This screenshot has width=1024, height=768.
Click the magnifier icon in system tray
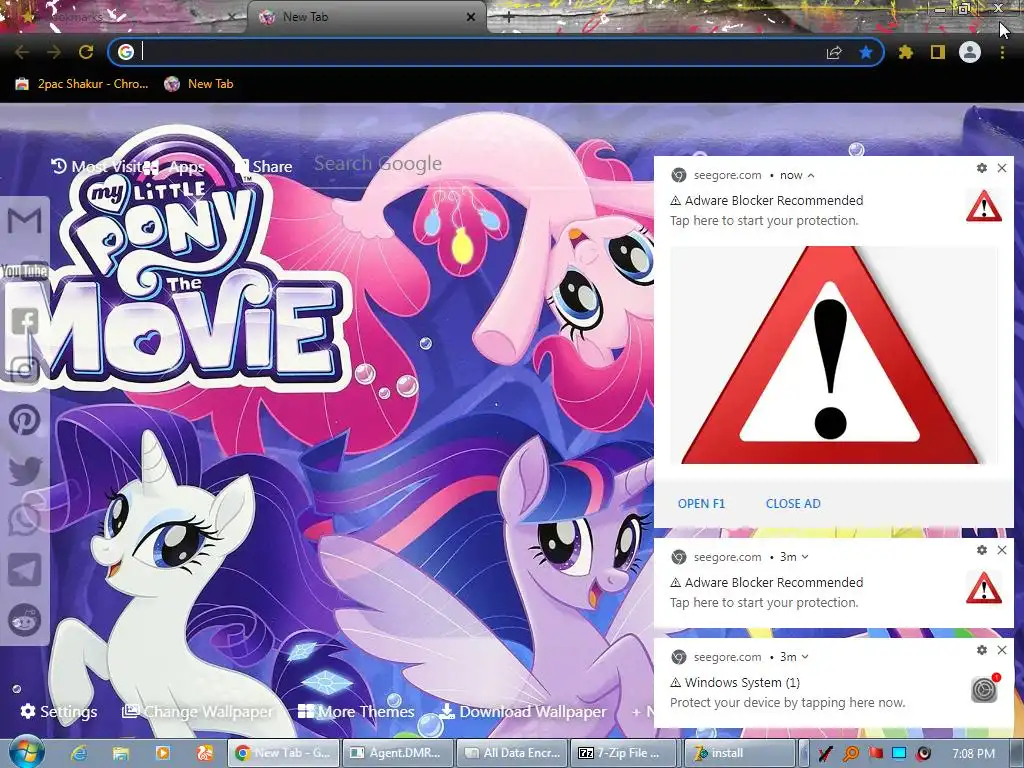(x=851, y=754)
